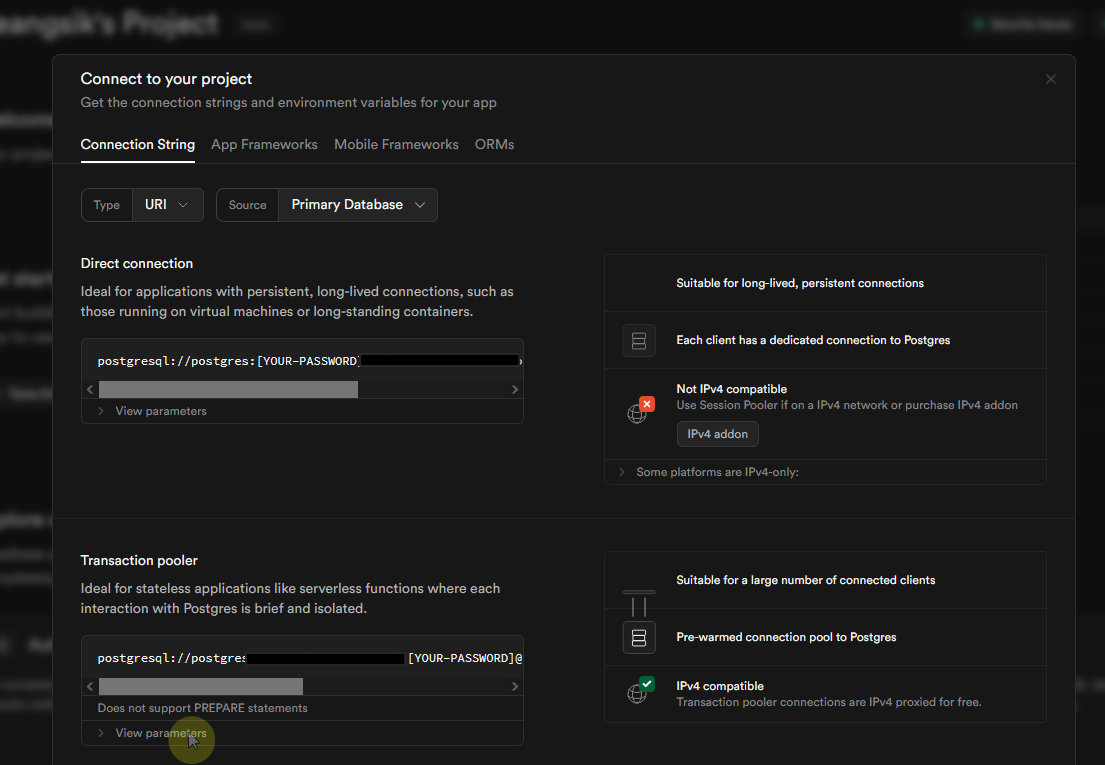Image resolution: width=1105 pixels, height=765 pixels.
Task: Click the Transaction pooler connection string field
Action: click(x=302, y=658)
